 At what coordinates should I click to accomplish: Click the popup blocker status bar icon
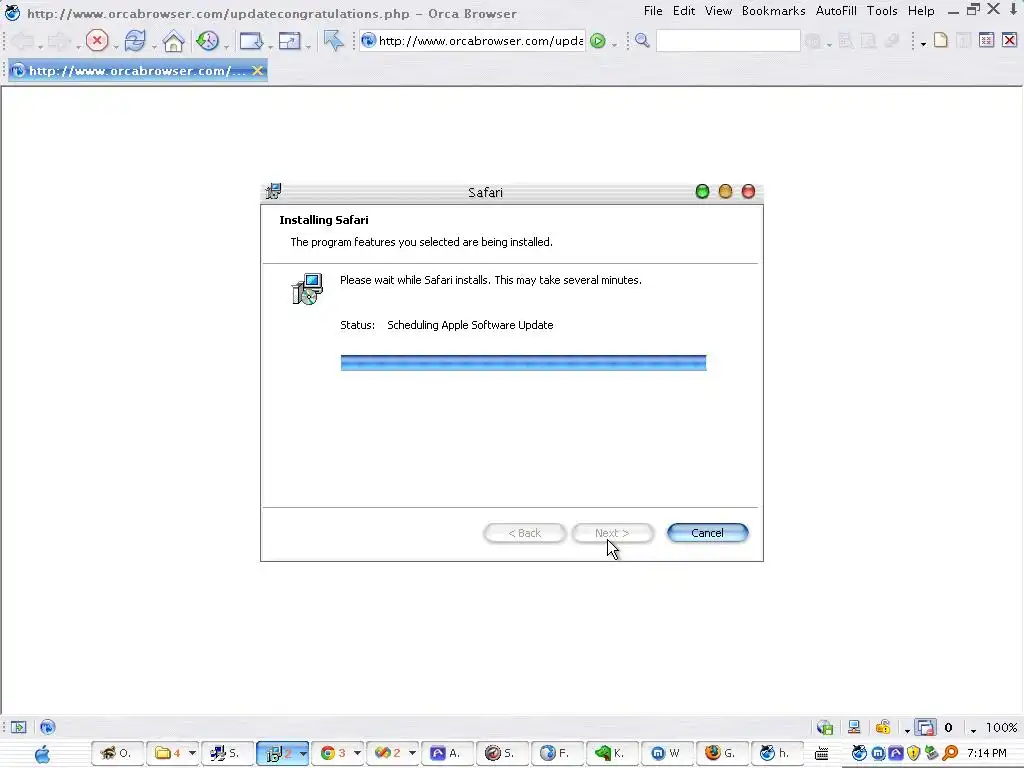pos(925,727)
